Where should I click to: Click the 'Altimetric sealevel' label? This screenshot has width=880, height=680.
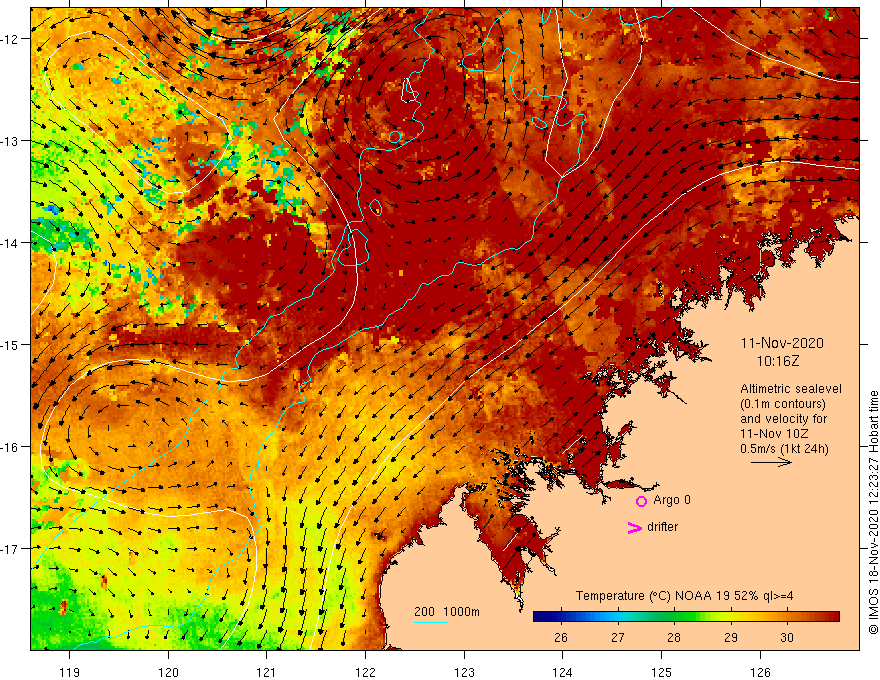point(791,389)
